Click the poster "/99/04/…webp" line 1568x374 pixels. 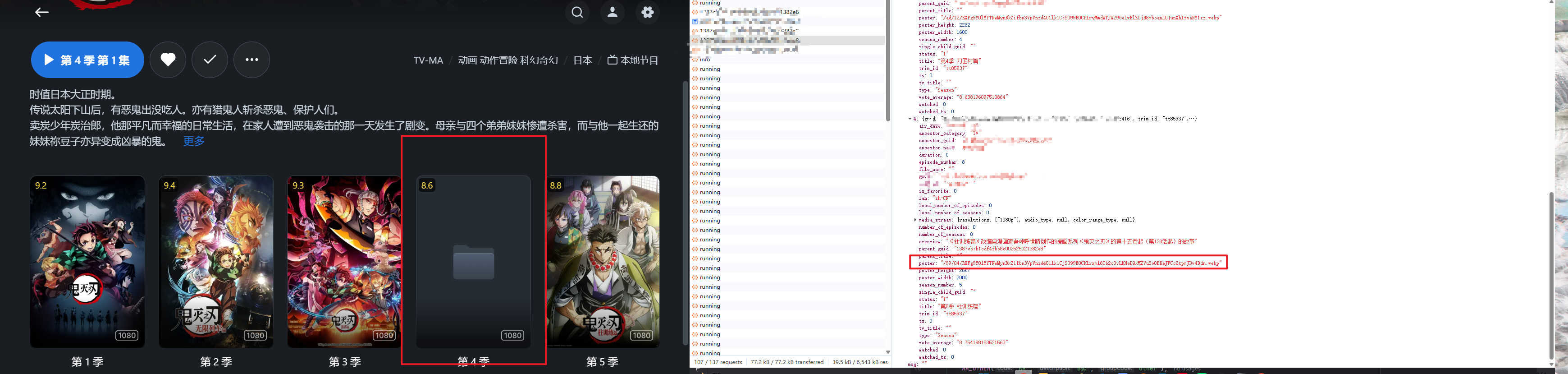1071,263
